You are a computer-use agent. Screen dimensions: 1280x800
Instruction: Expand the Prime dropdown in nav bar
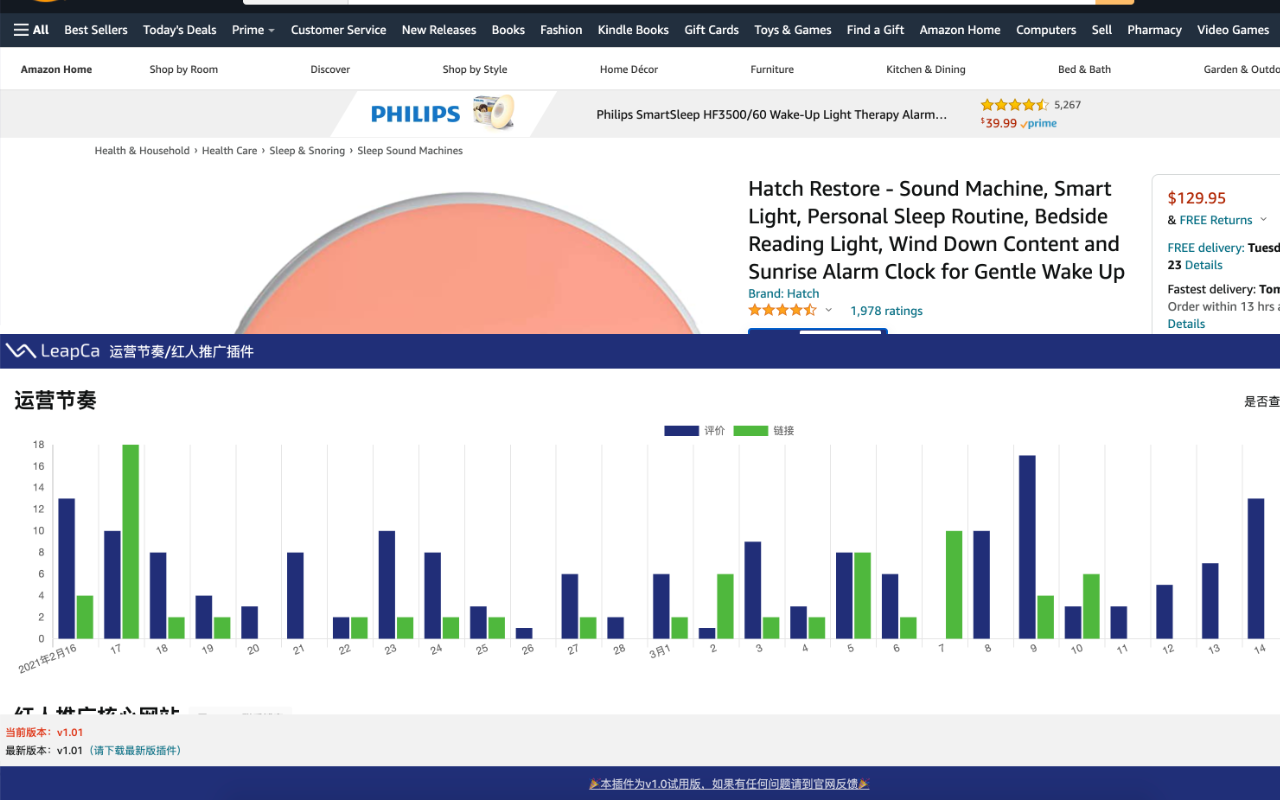coord(252,30)
